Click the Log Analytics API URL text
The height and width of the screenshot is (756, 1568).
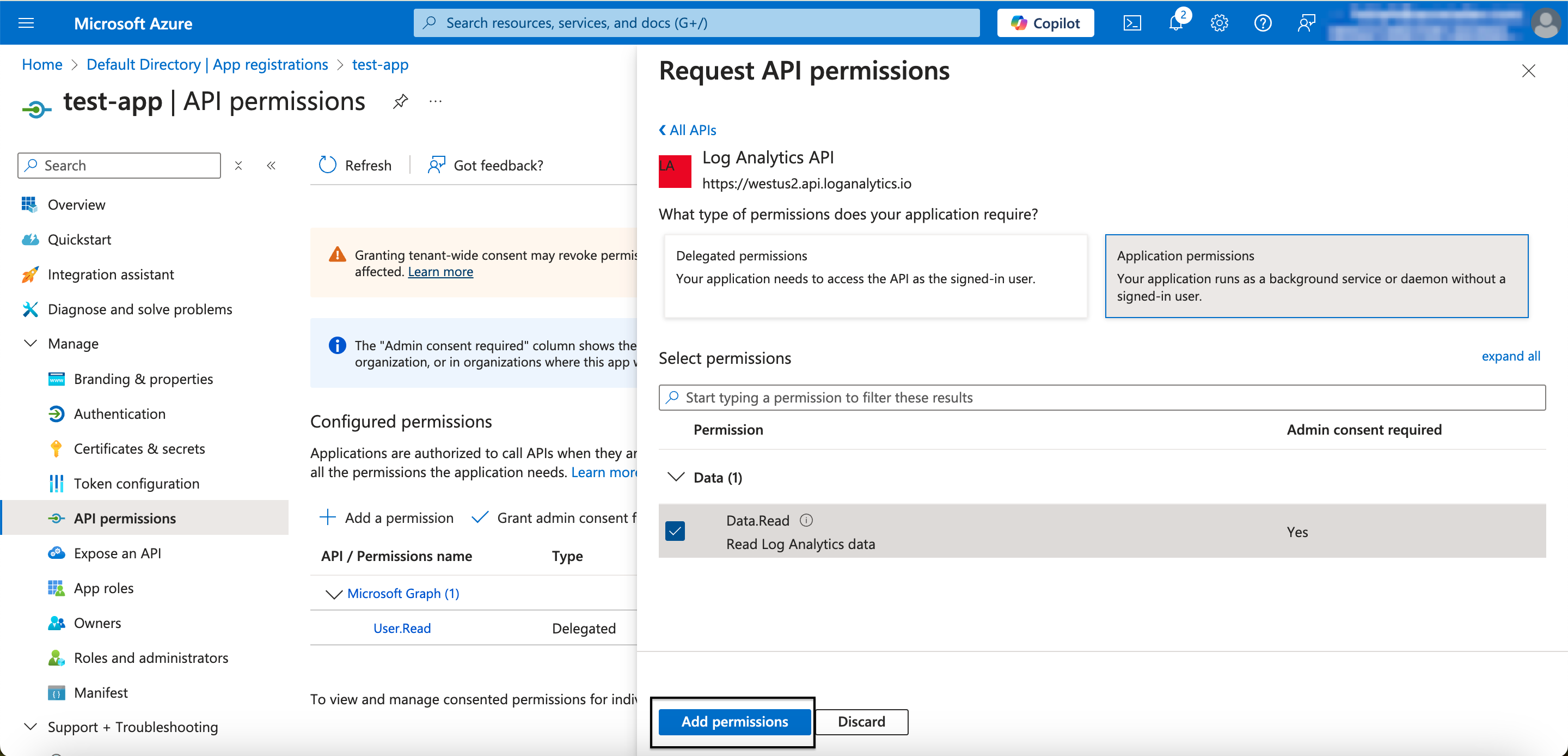coord(806,184)
